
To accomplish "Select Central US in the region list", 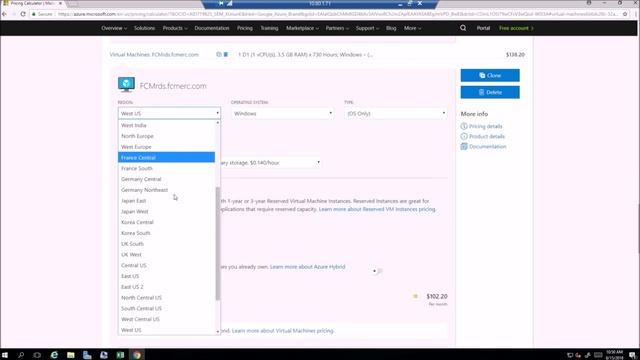I will [167, 265].
